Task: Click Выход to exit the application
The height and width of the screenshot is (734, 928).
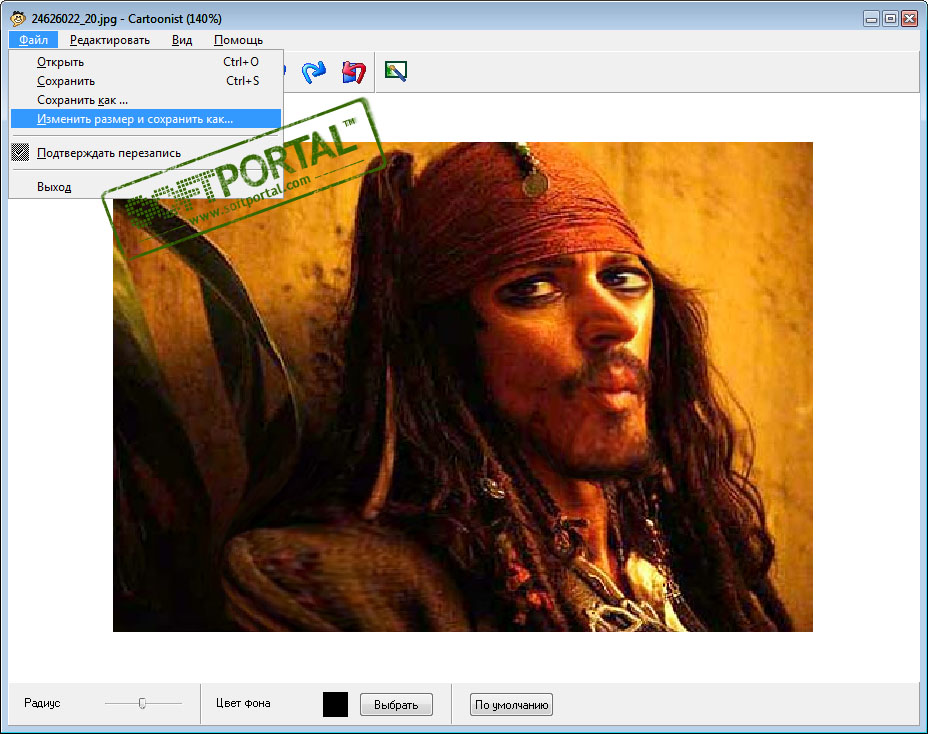Action: click(54, 187)
